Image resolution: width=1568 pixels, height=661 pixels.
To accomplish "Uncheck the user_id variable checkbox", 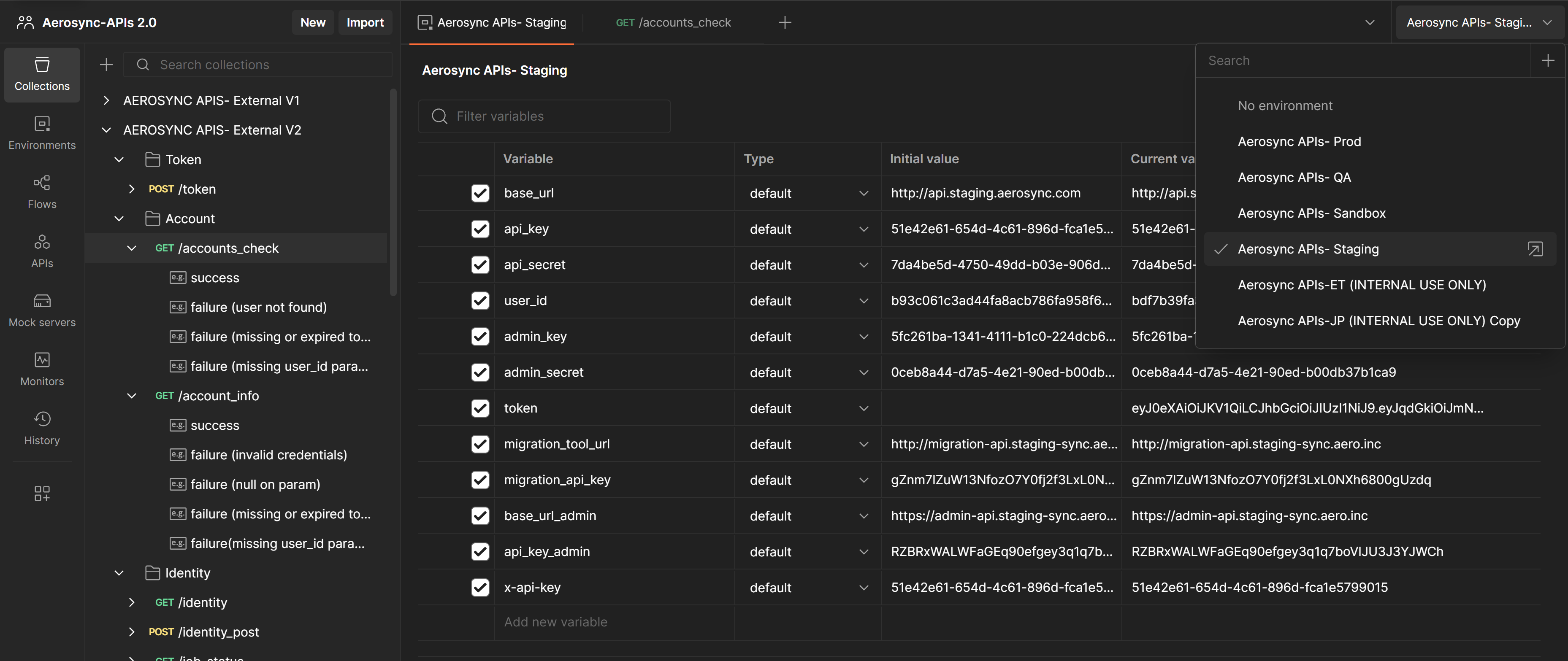I will tap(479, 300).
